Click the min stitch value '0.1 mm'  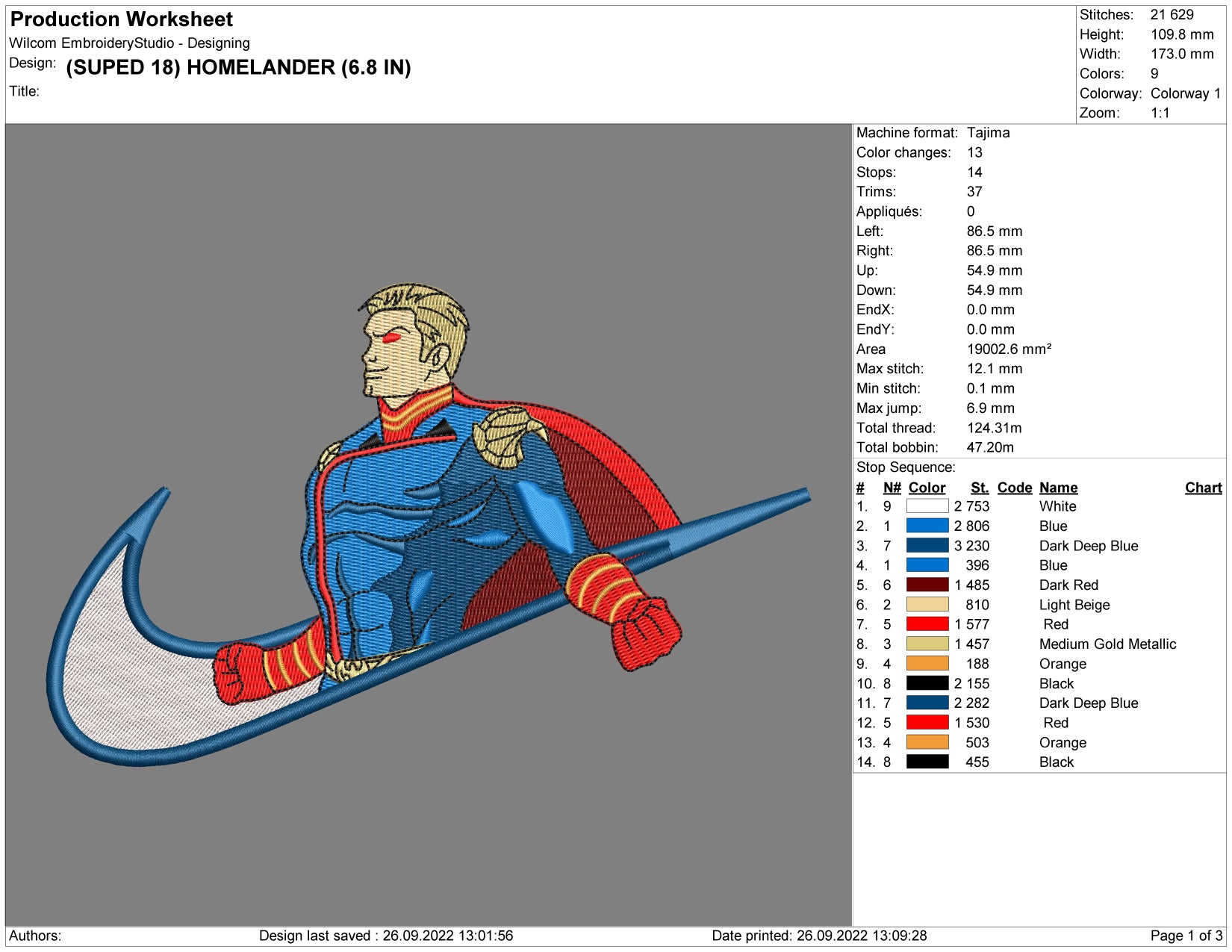pyautogui.click(x=991, y=388)
